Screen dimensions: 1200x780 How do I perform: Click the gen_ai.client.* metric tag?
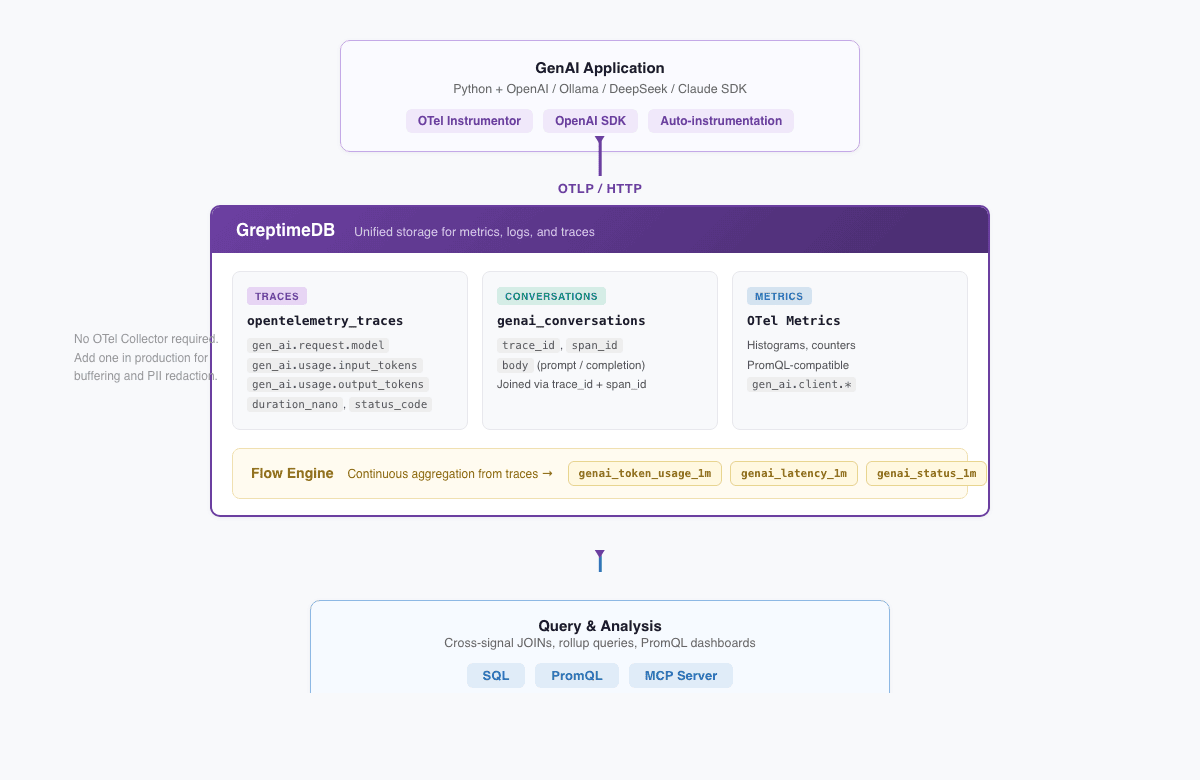pyautogui.click(x=801, y=384)
